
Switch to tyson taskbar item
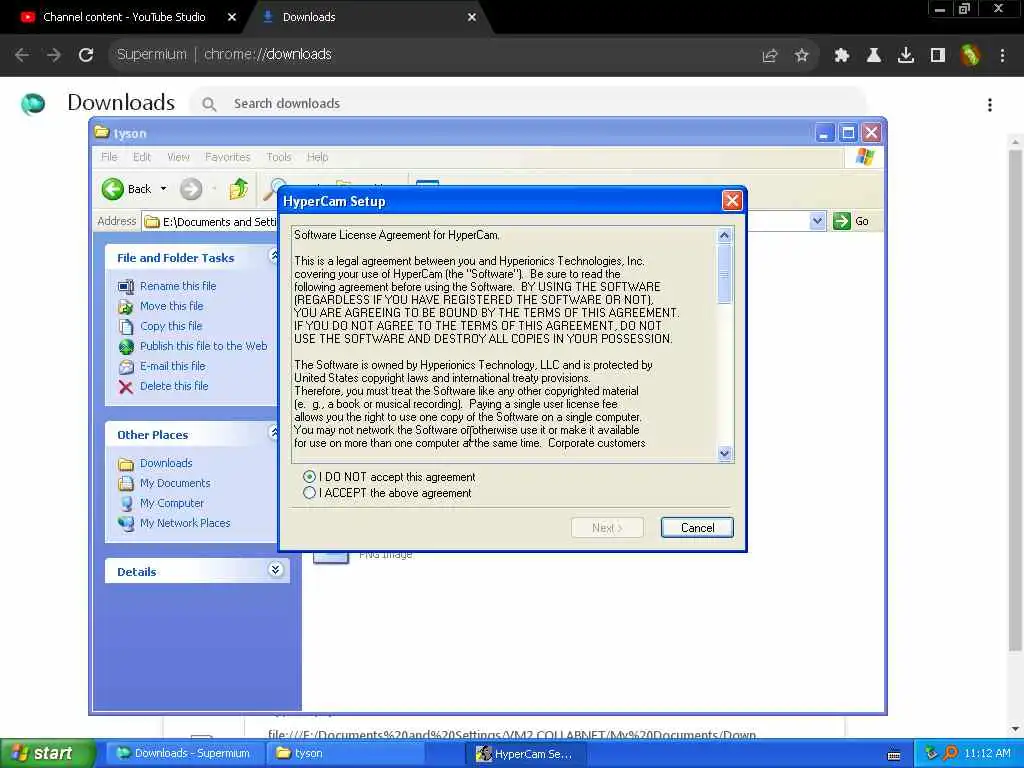(x=346, y=754)
